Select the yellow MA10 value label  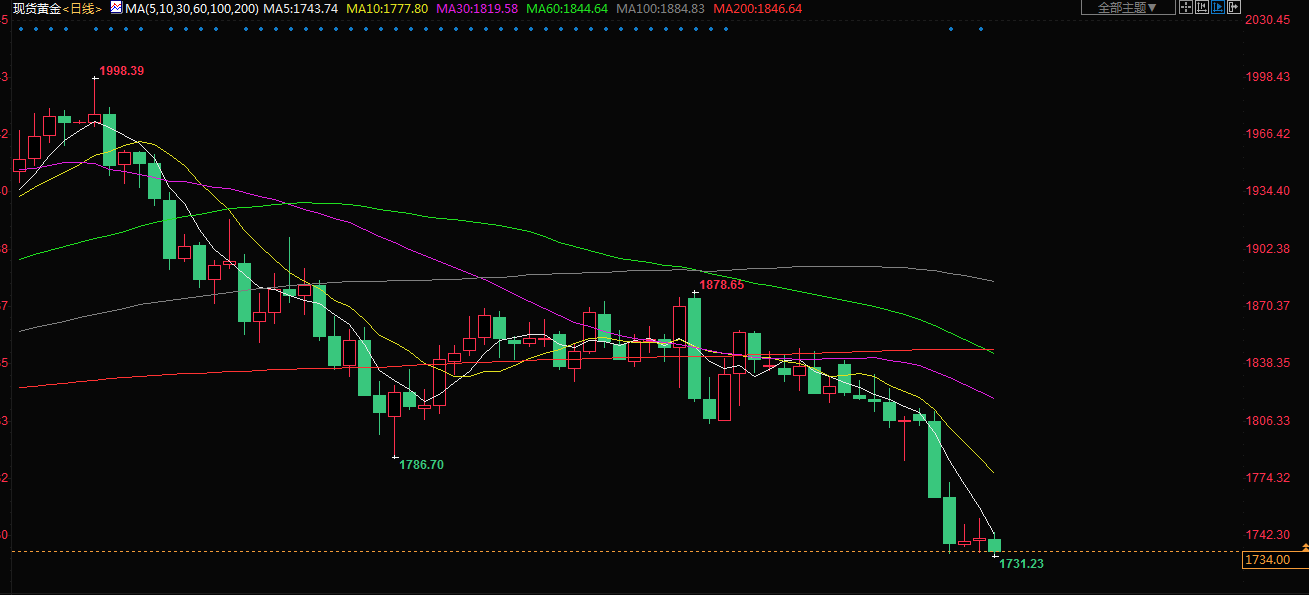coord(387,8)
